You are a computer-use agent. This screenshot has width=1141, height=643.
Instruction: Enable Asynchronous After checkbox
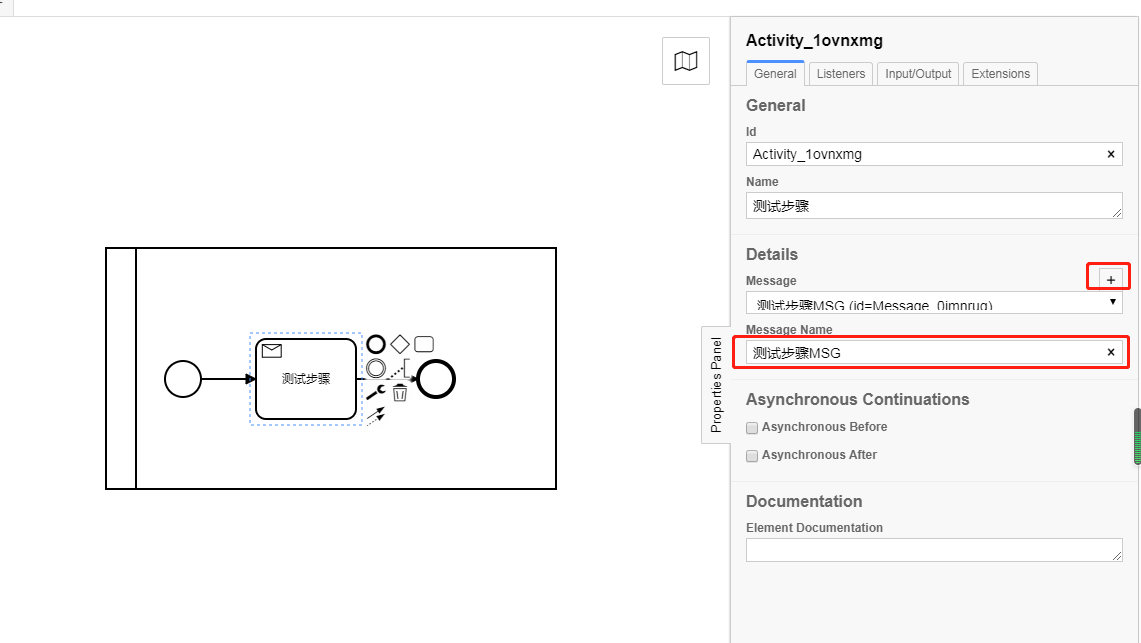point(752,456)
